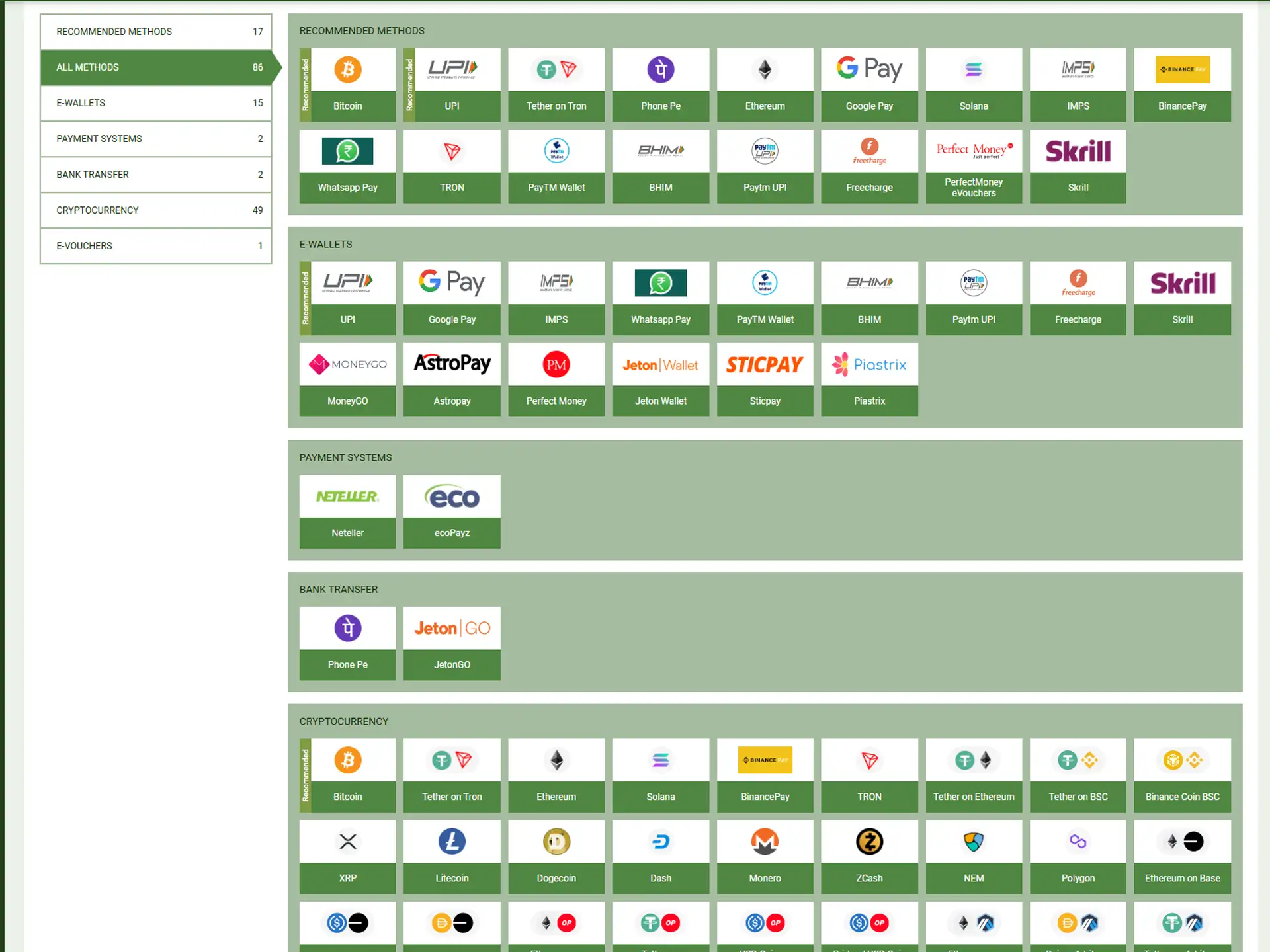Image resolution: width=1270 pixels, height=952 pixels.
Task: Pick Paytm UPI in E-Wallets section
Action: coord(974,298)
